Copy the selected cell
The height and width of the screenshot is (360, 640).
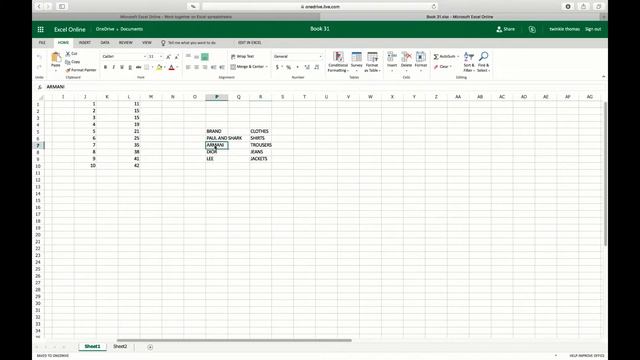pyautogui.click(x=73, y=62)
